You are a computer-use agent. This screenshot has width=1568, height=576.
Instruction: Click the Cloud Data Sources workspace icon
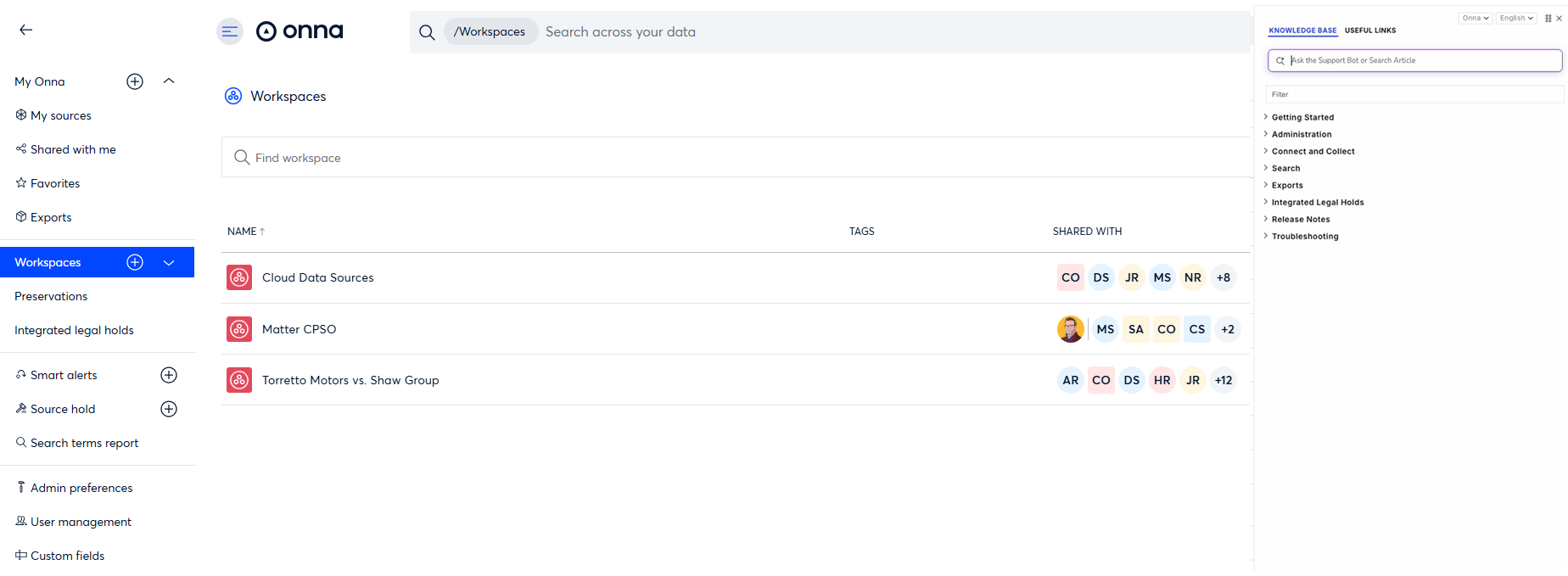[239, 277]
